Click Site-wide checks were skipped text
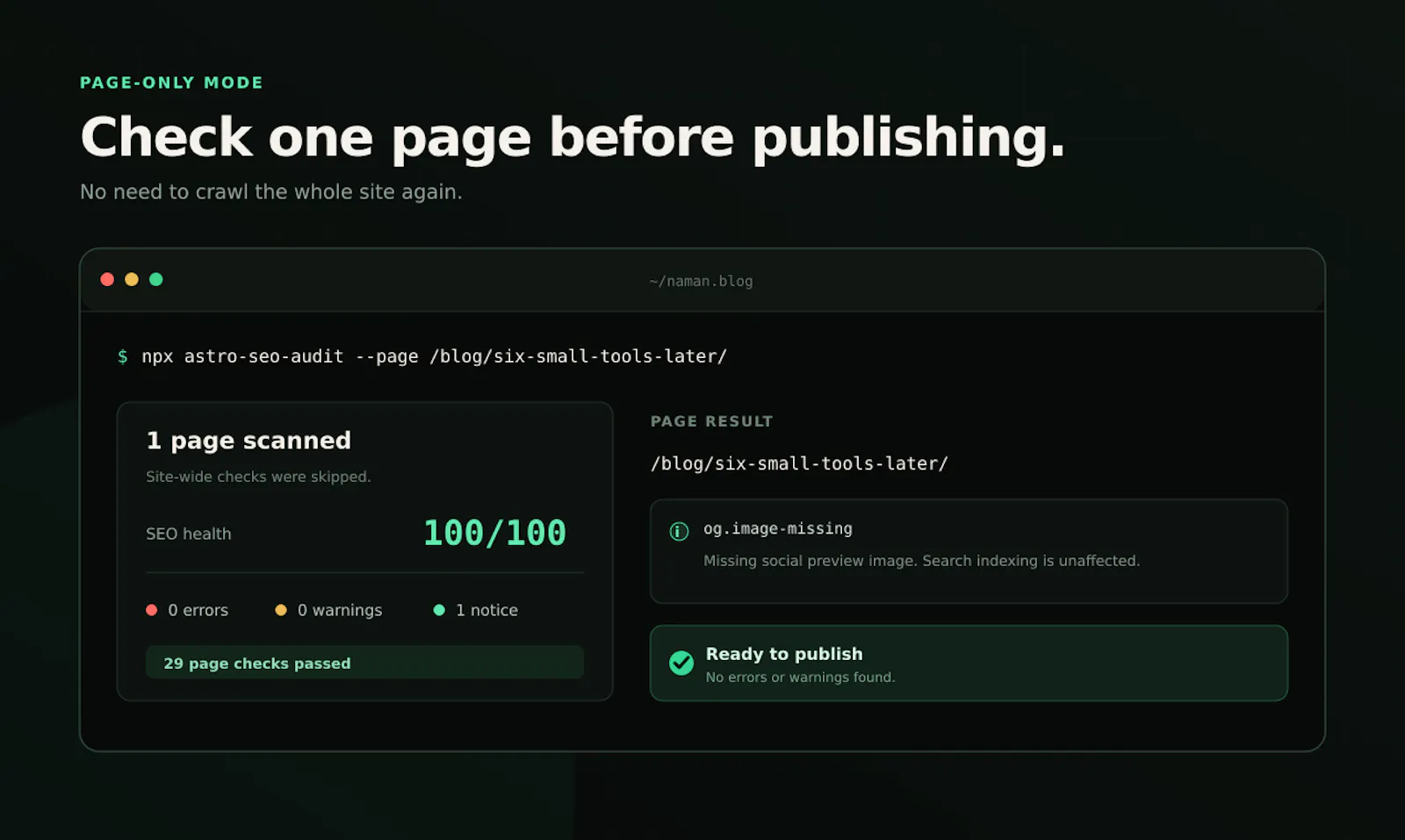The width and height of the screenshot is (1405, 840). [x=258, y=477]
